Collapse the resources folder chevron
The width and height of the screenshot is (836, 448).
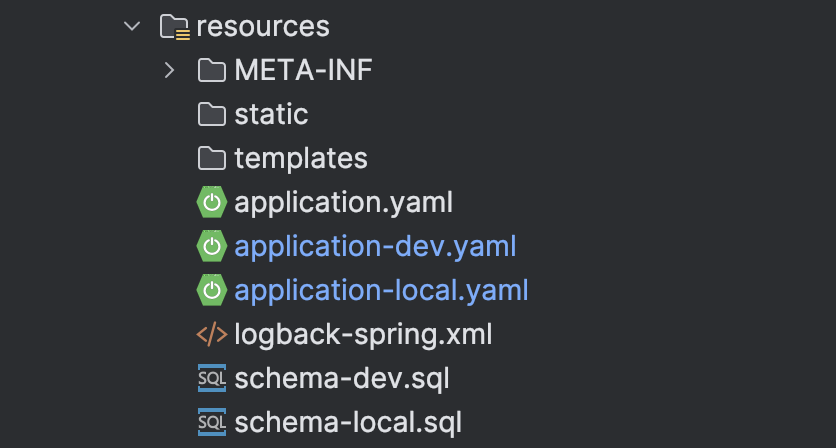132,26
